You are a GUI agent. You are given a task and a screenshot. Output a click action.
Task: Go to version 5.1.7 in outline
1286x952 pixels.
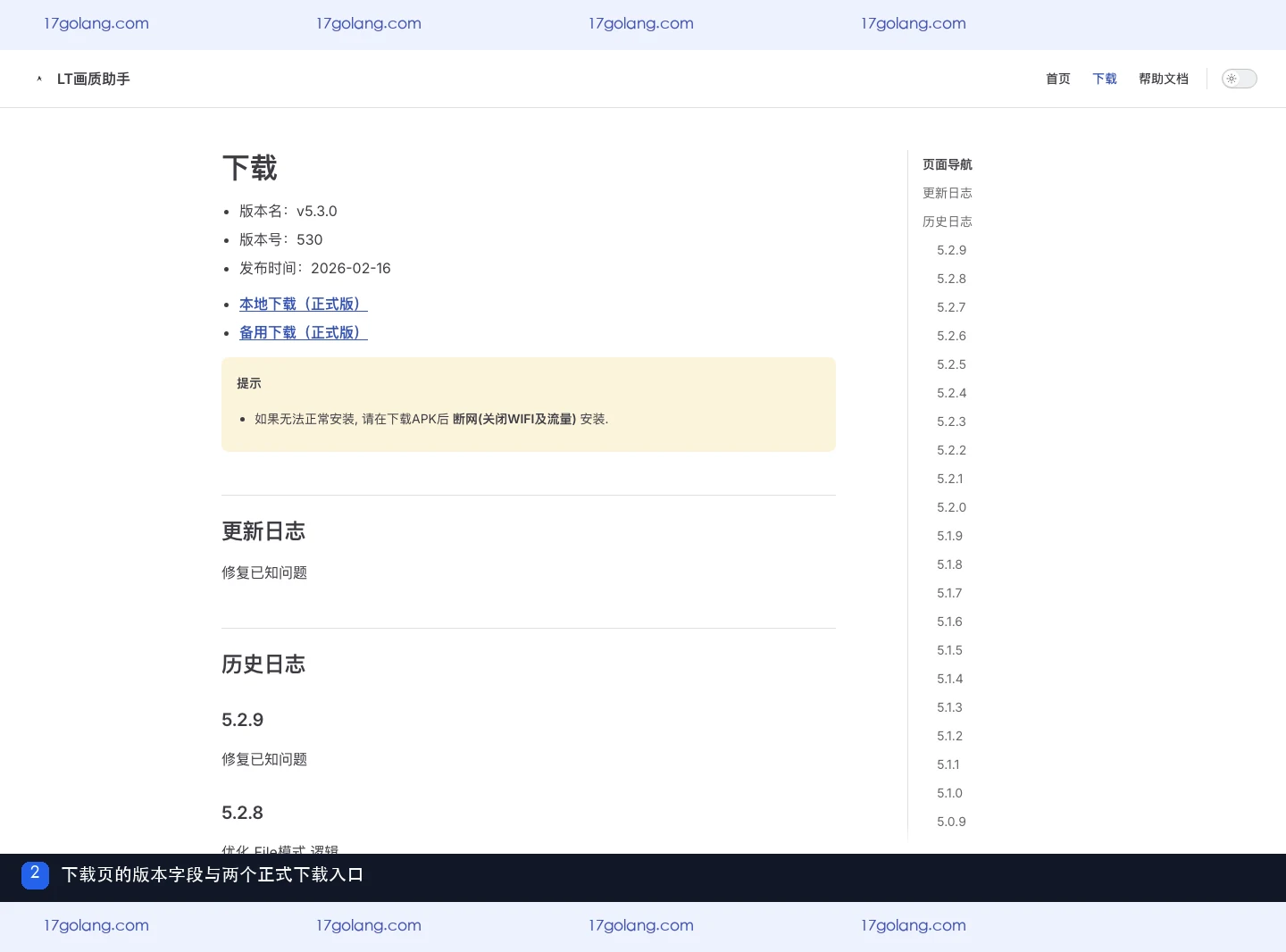(x=949, y=593)
